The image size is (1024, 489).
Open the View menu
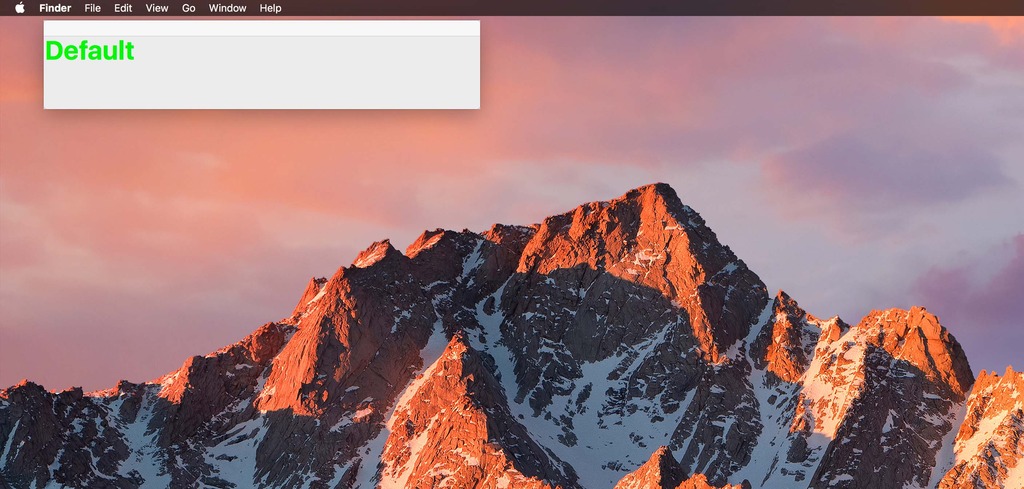point(157,8)
